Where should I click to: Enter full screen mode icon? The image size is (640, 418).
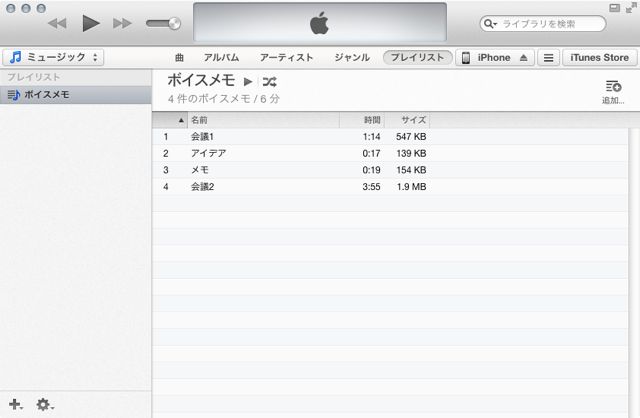tap(631, 8)
